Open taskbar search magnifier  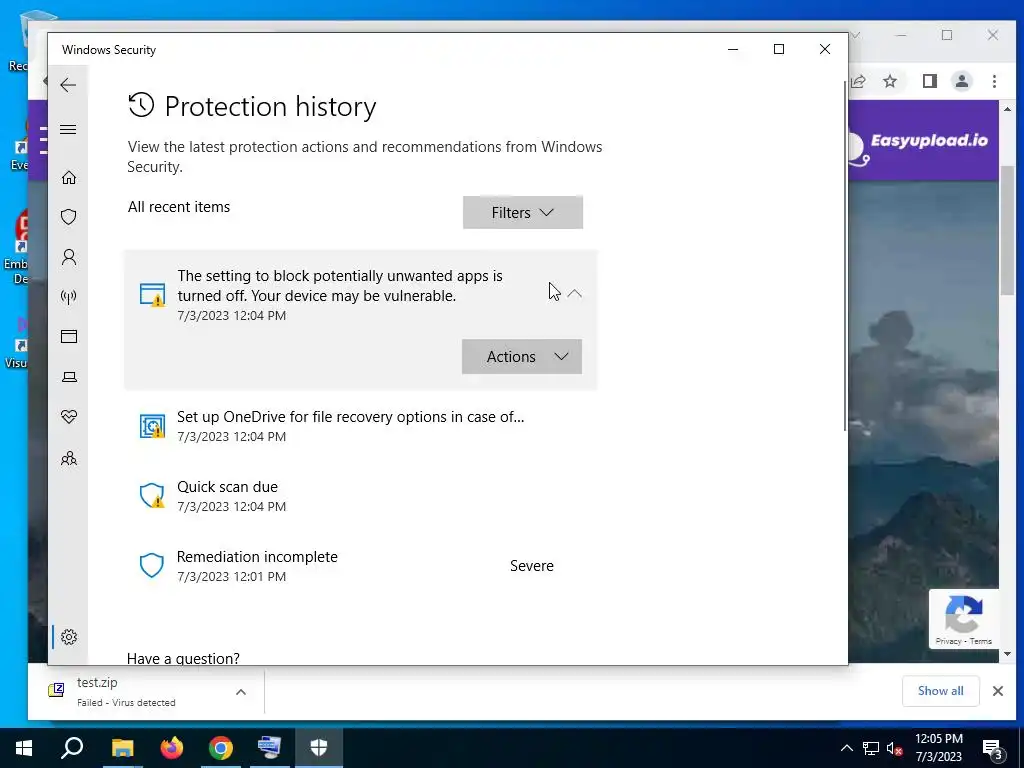coord(72,748)
